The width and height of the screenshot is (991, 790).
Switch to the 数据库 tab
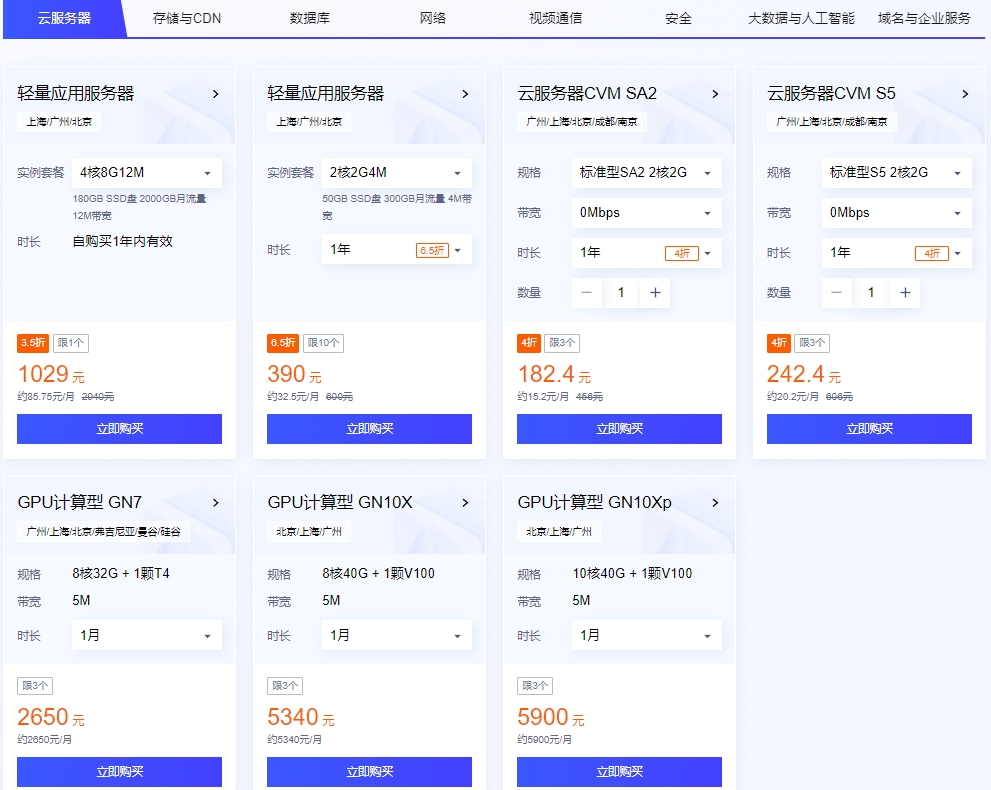pos(308,18)
